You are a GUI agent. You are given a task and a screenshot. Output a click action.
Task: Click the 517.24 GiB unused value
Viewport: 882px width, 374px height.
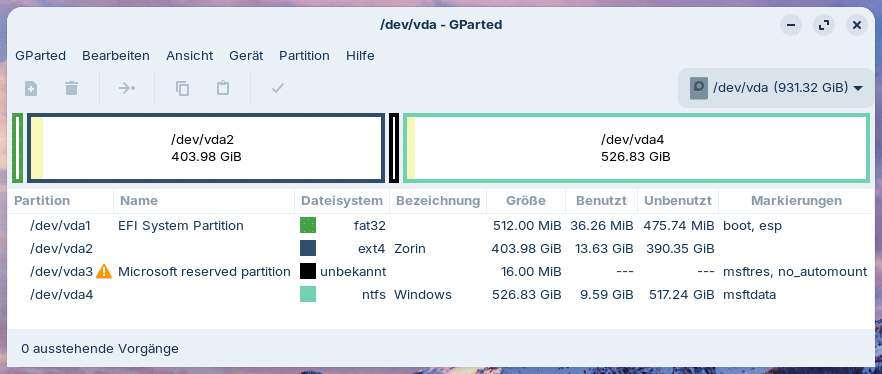[x=682, y=294]
